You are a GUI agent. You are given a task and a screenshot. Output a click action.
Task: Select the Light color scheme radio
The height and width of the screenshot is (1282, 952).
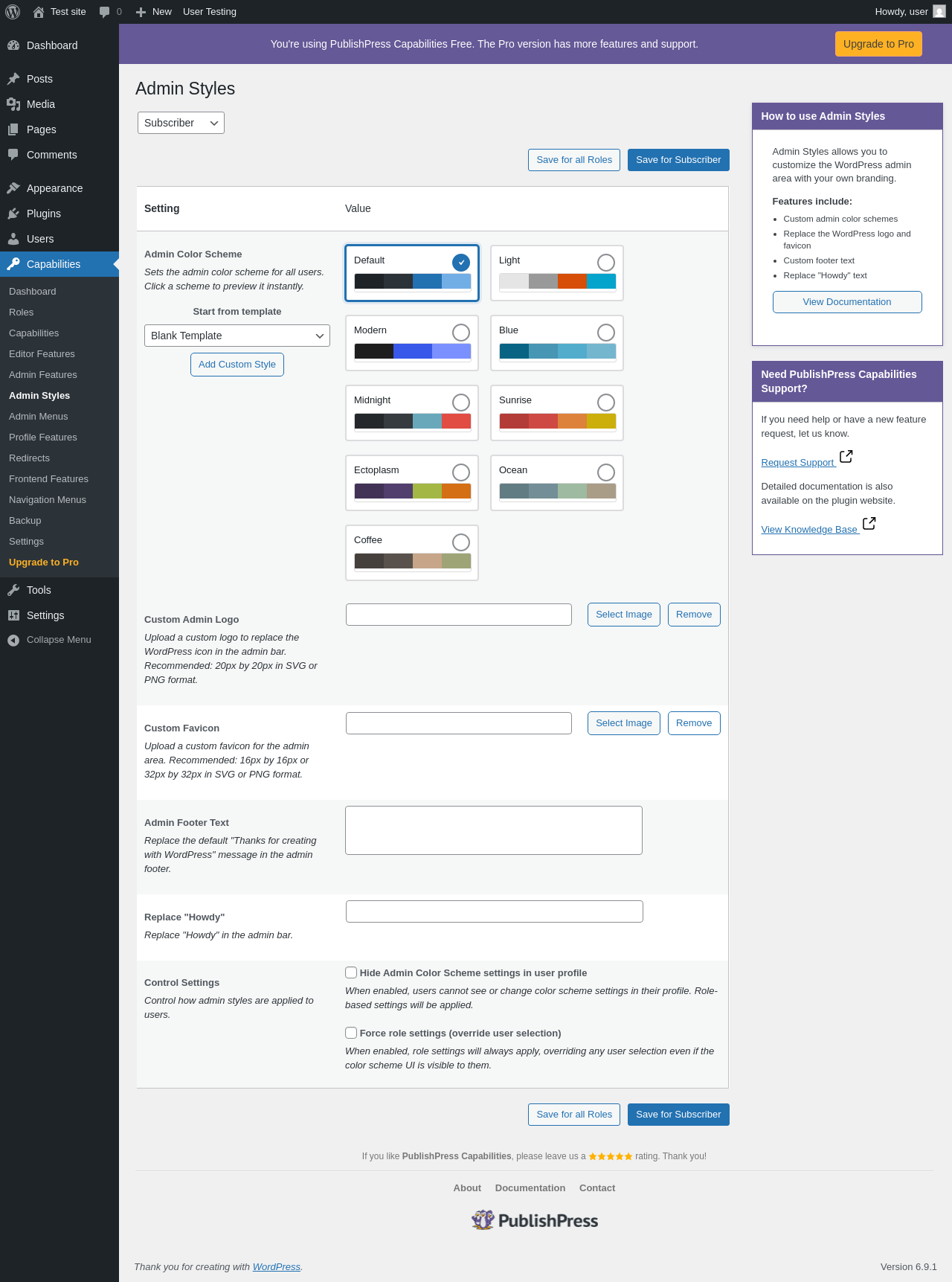[606, 263]
